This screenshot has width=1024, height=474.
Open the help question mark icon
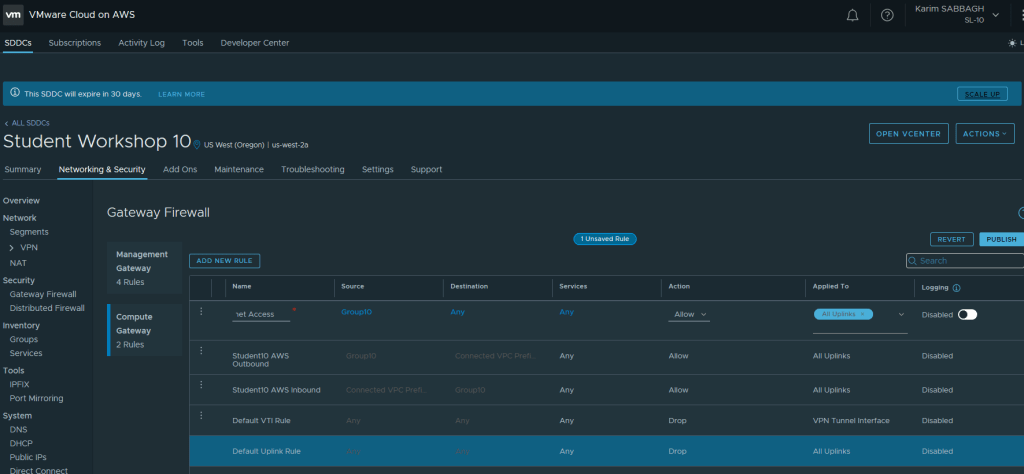coord(887,15)
